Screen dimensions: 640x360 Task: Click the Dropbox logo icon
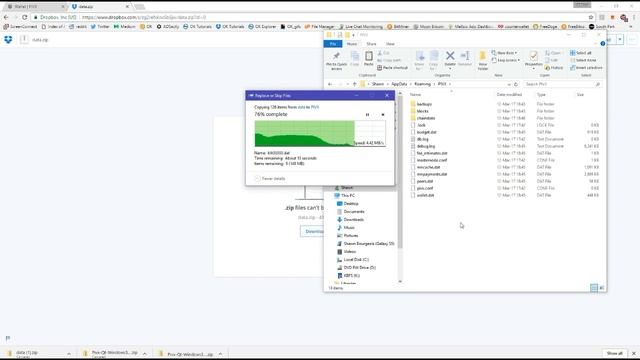tap(8, 39)
